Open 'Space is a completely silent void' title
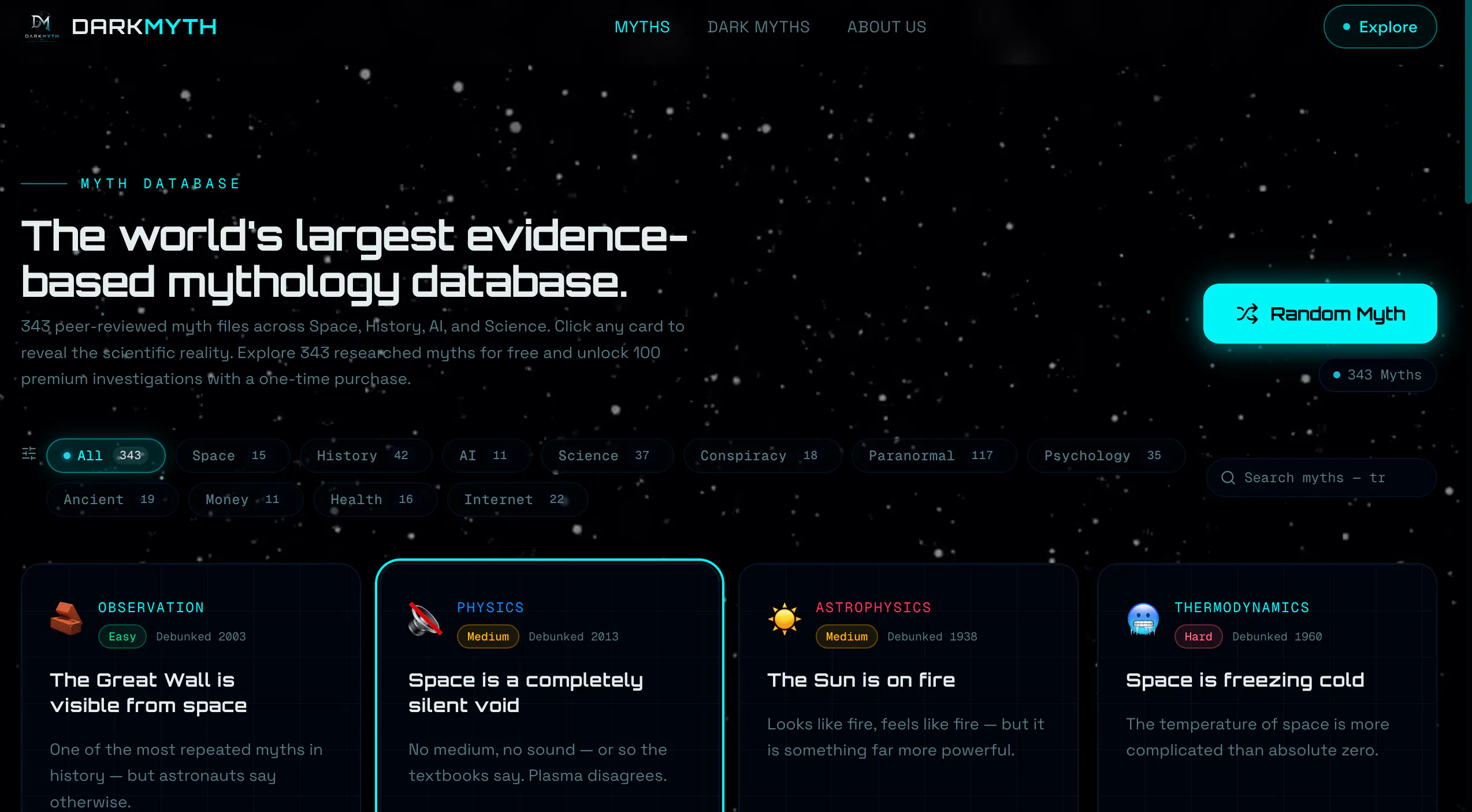Screen dimensions: 1472x812 pyautogui.click(x=526, y=692)
